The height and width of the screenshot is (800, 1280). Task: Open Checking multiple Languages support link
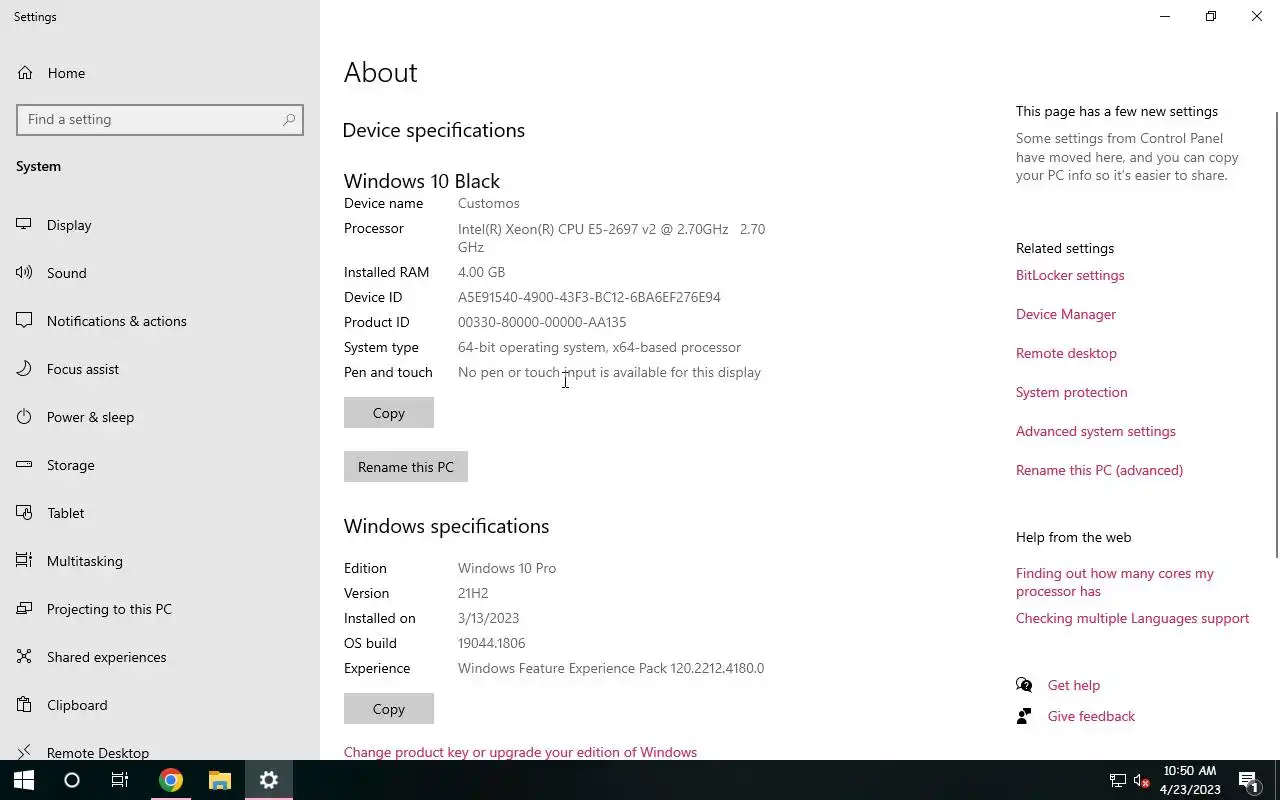point(1132,618)
